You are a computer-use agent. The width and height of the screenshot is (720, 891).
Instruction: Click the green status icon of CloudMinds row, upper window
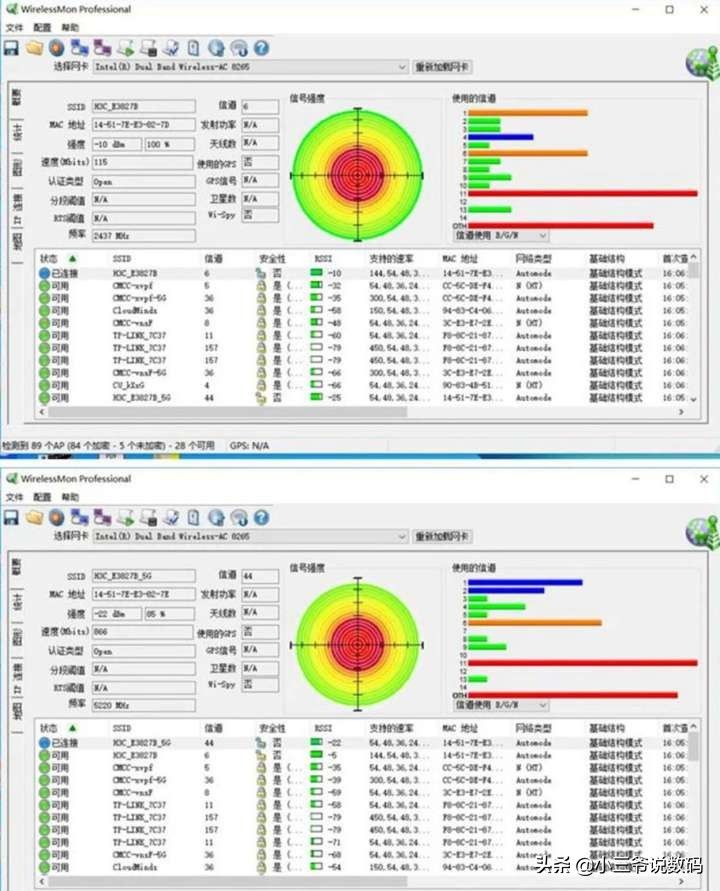click(x=44, y=311)
